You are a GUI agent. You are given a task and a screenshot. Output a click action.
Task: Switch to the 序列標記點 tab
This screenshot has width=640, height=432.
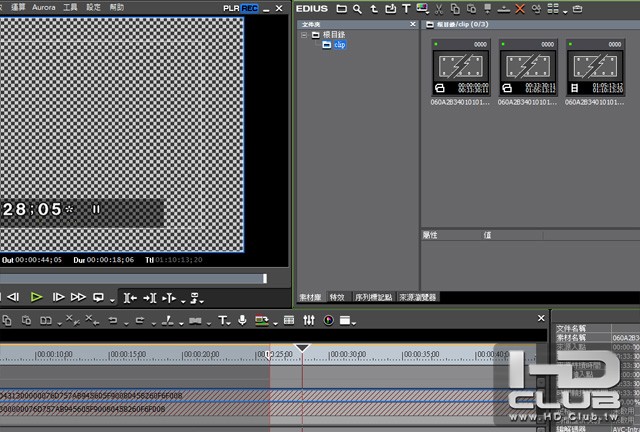click(x=373, y=297)
